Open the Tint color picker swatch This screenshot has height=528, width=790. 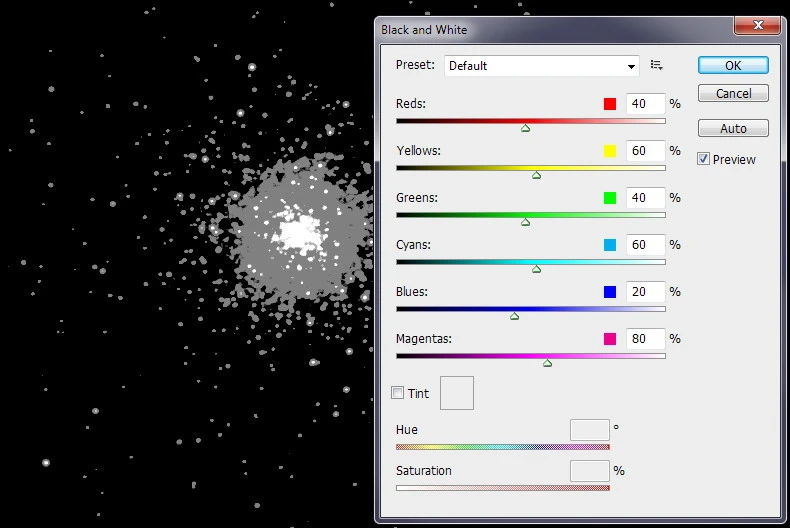tap(457, 393)
